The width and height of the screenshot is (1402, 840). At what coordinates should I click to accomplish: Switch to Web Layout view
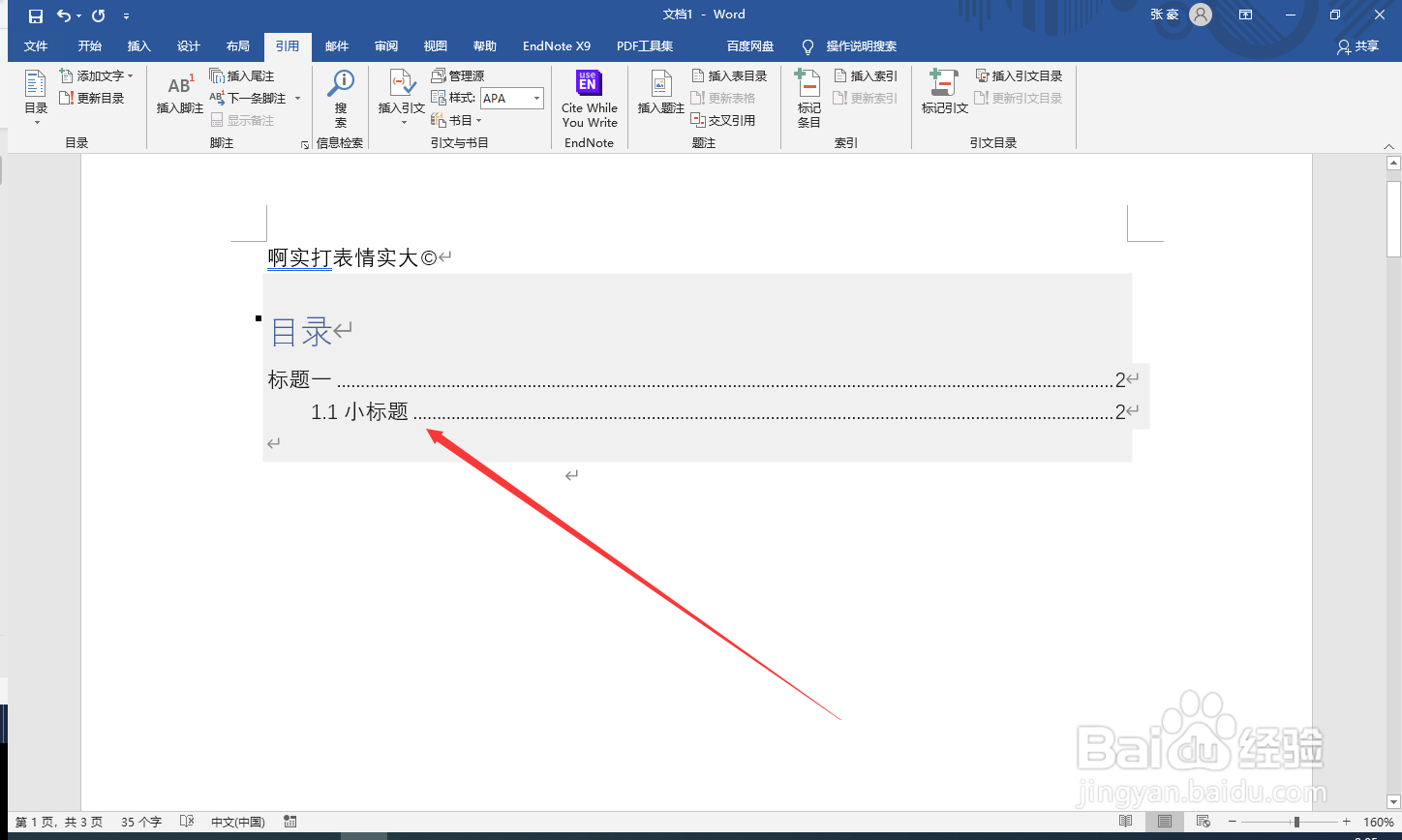pos(1204,822)
